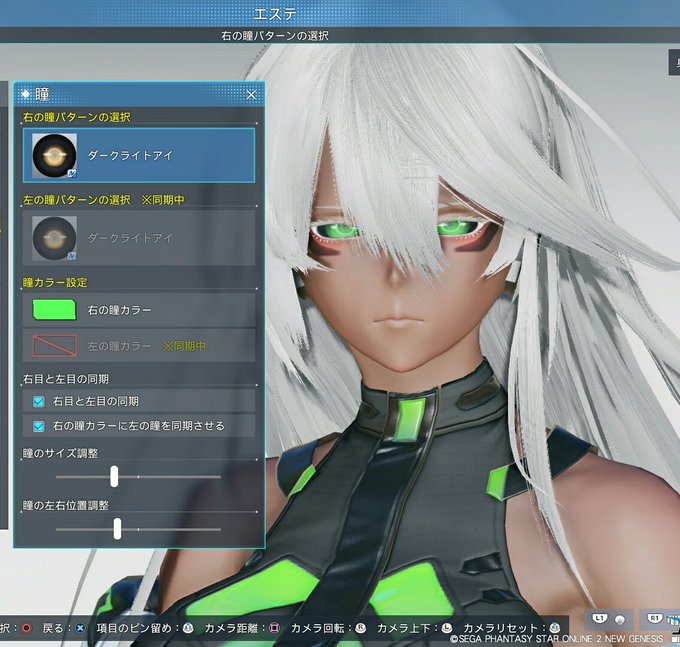
Task: Click the right pupil pattern thumbnail icon
Action: coord(54,155)
